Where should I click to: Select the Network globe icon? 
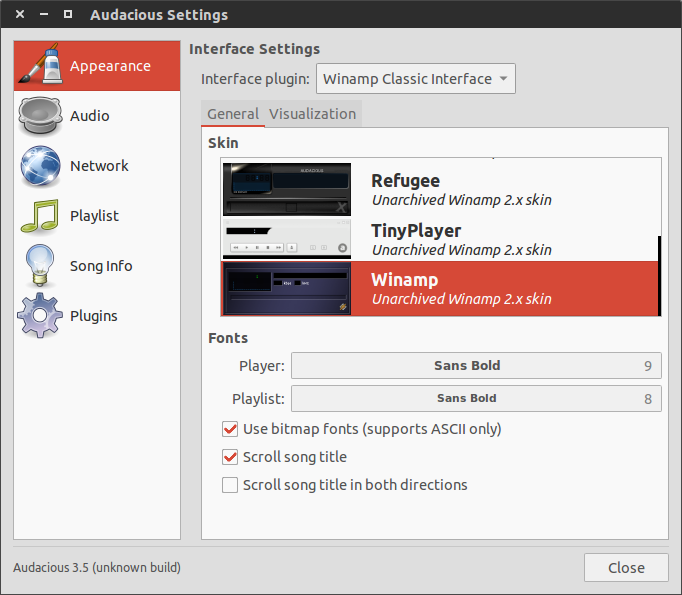40,166
